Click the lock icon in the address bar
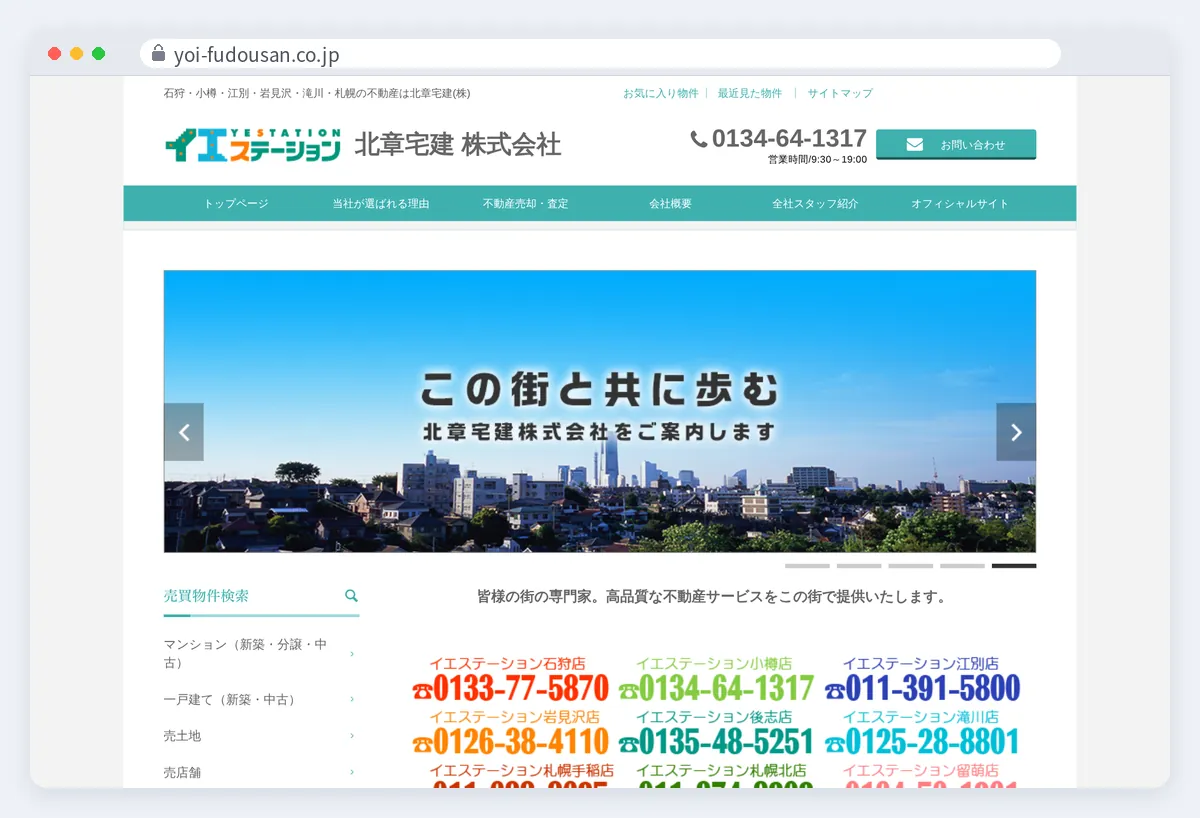 point(158,54)
